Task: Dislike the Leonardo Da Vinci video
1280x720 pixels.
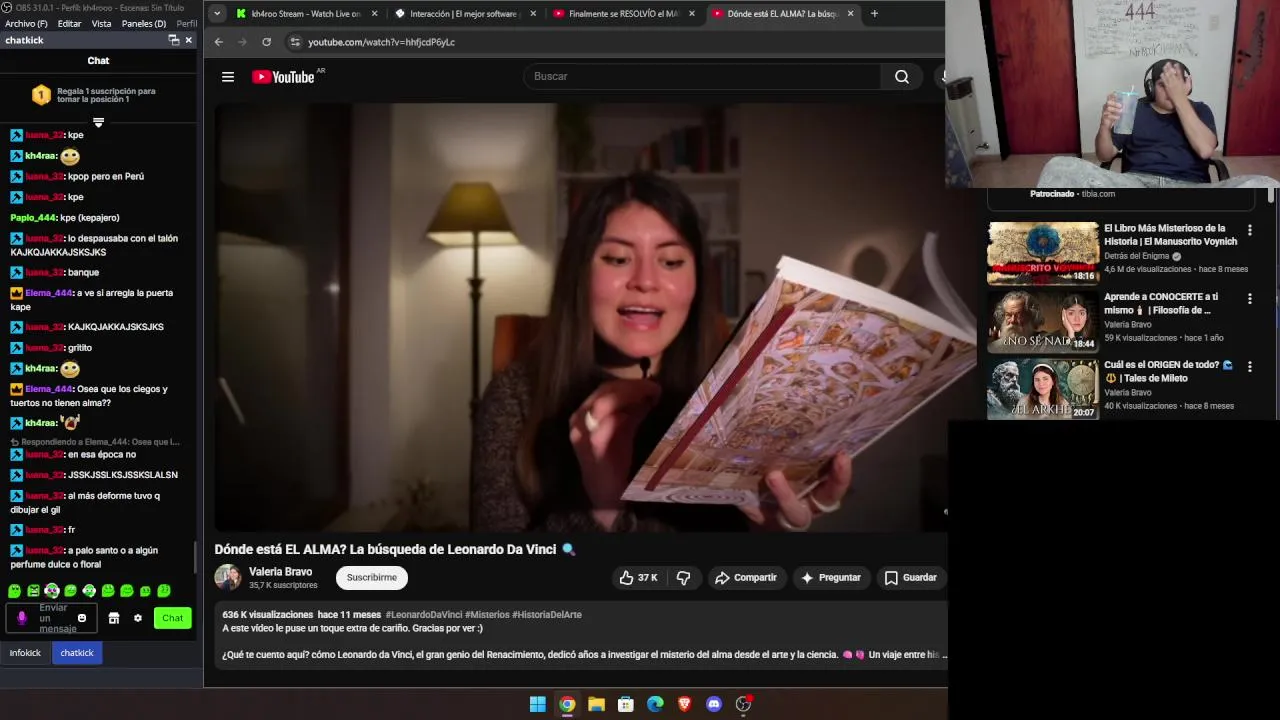Action: (684, 578)
